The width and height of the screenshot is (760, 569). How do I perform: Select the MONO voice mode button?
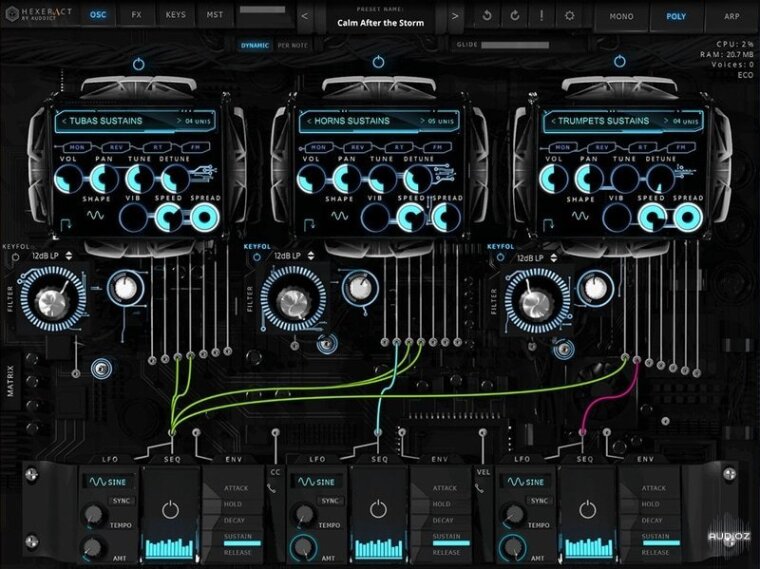620,16
